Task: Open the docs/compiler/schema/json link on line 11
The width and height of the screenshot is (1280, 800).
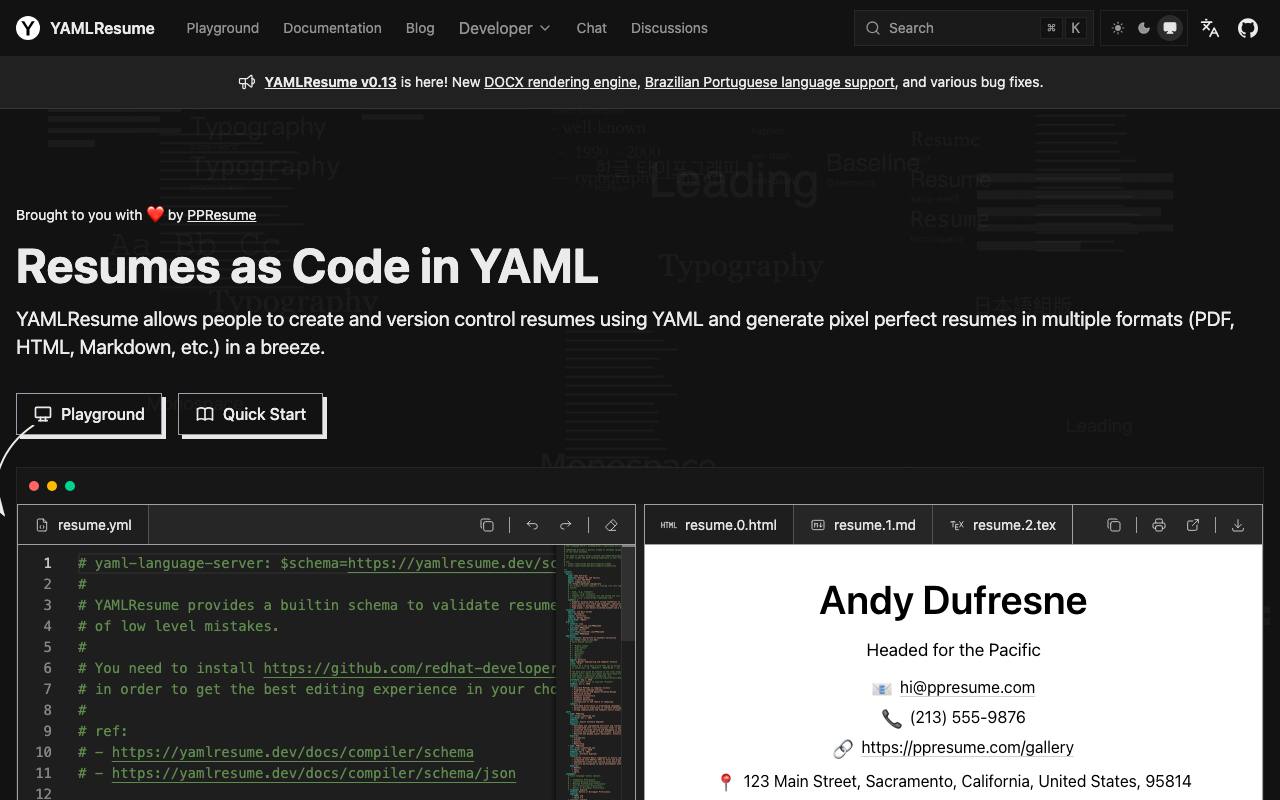Action: click(x=314, y=773)
